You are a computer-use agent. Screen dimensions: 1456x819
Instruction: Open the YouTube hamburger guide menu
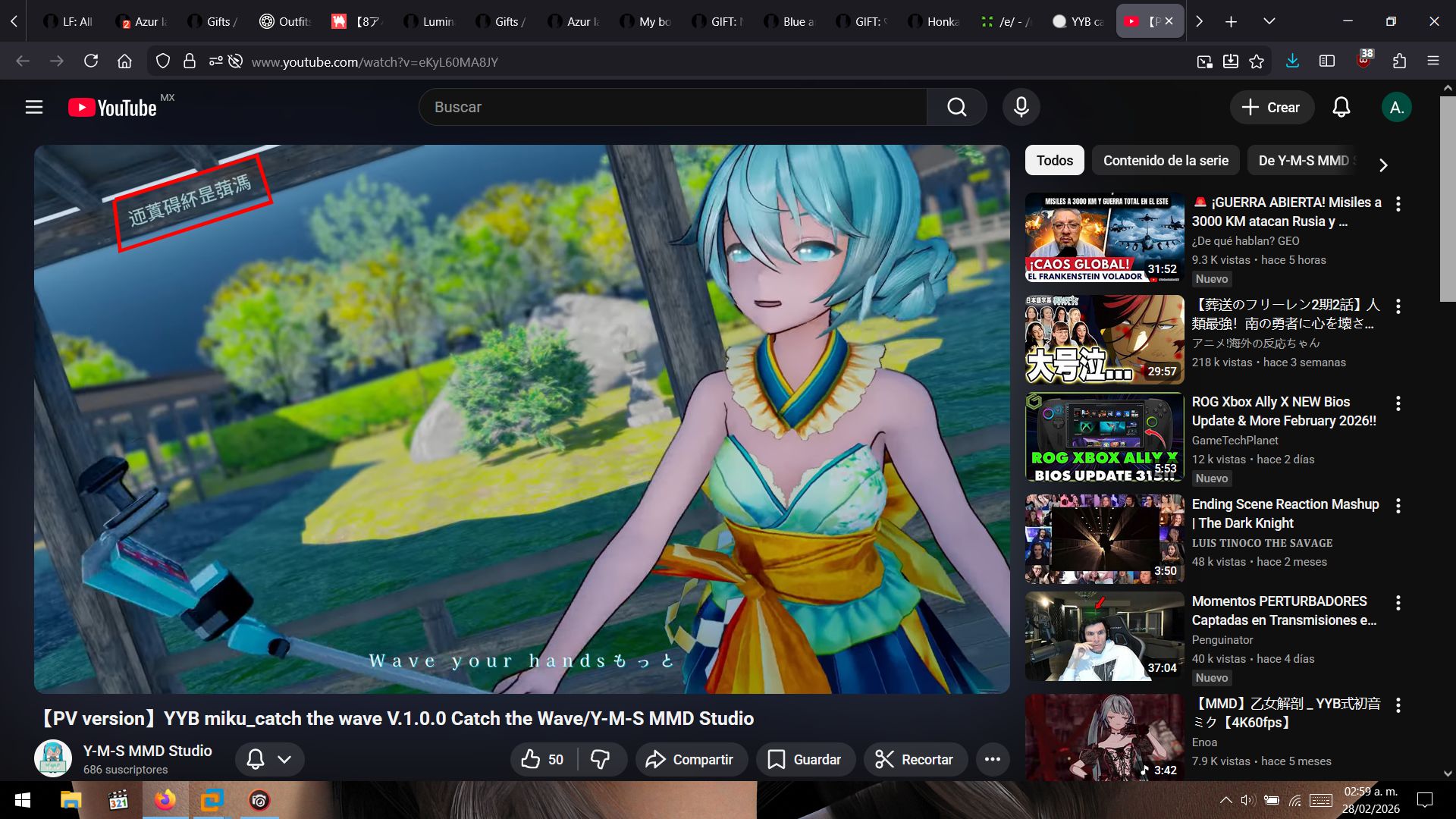pyautogui.click(x=34, y=107)
